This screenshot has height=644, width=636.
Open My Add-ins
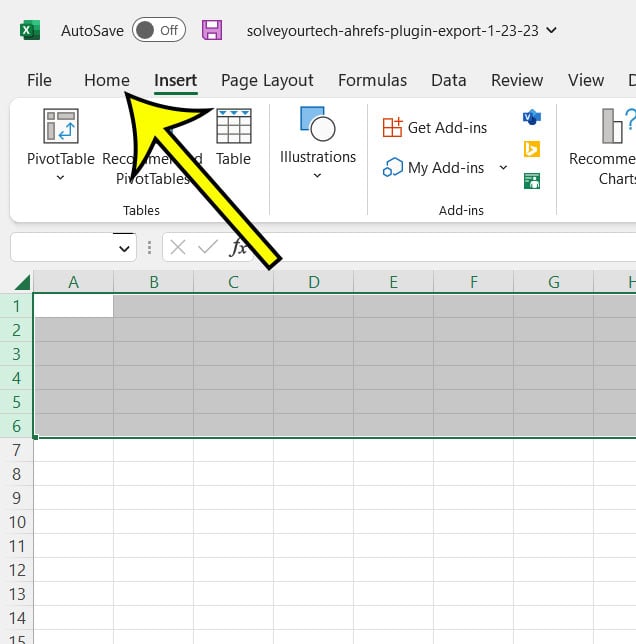pyautogui.click(x=434, y=168)
